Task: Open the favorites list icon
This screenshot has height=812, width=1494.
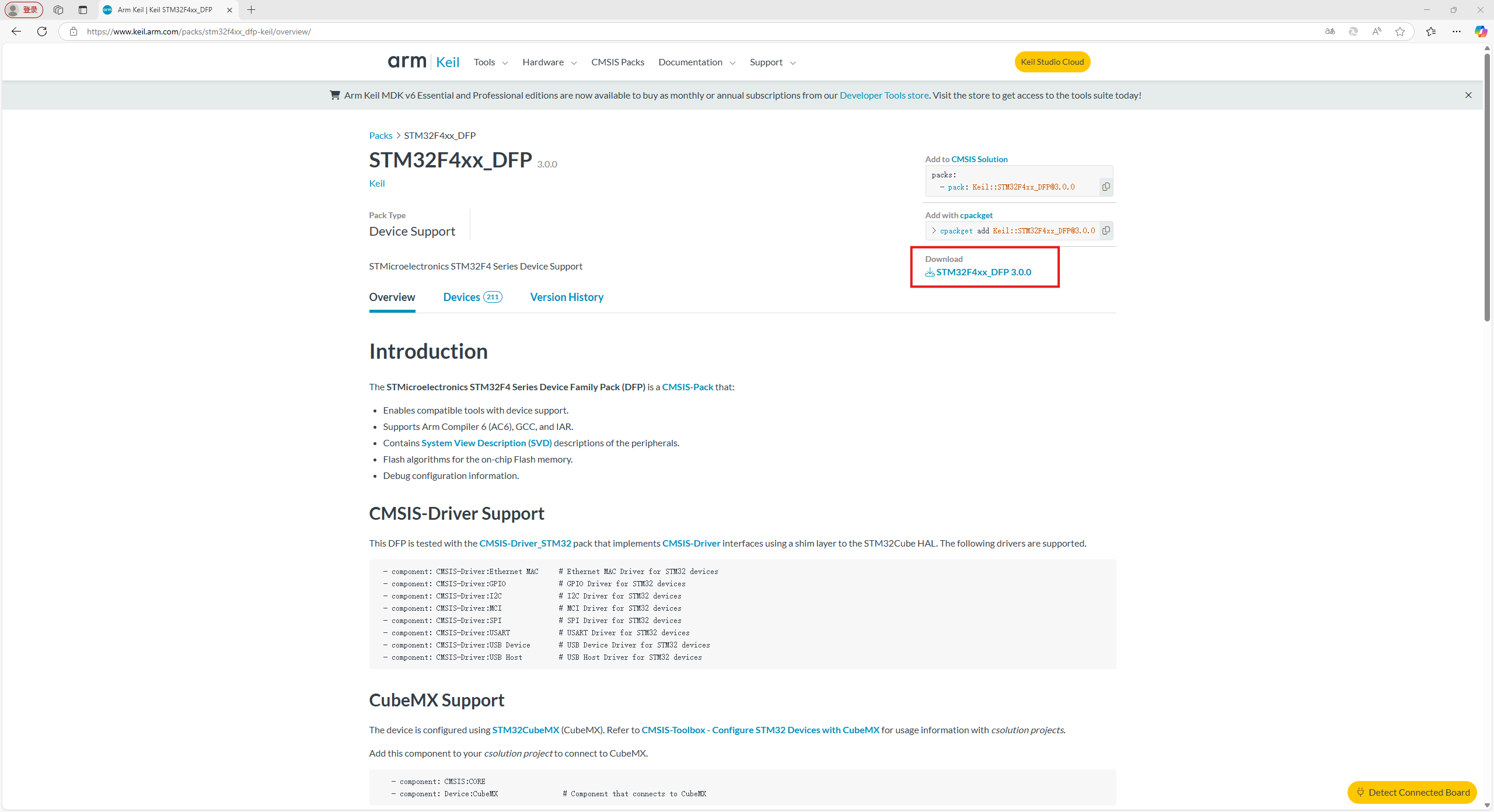Action: [1431, 32]
